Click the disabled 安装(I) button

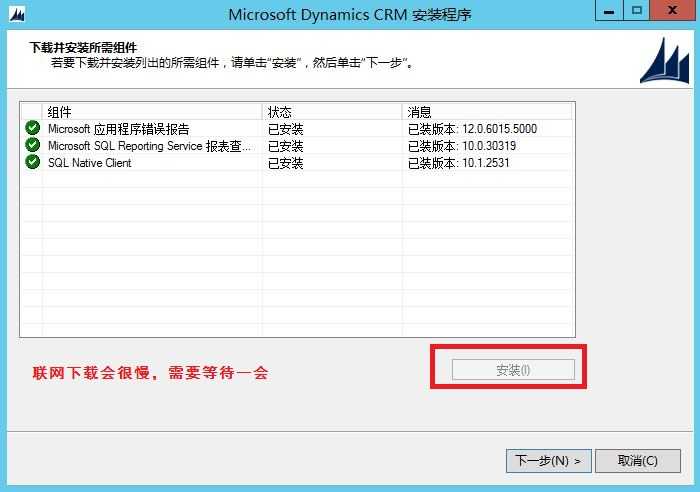tap(513, 370)
